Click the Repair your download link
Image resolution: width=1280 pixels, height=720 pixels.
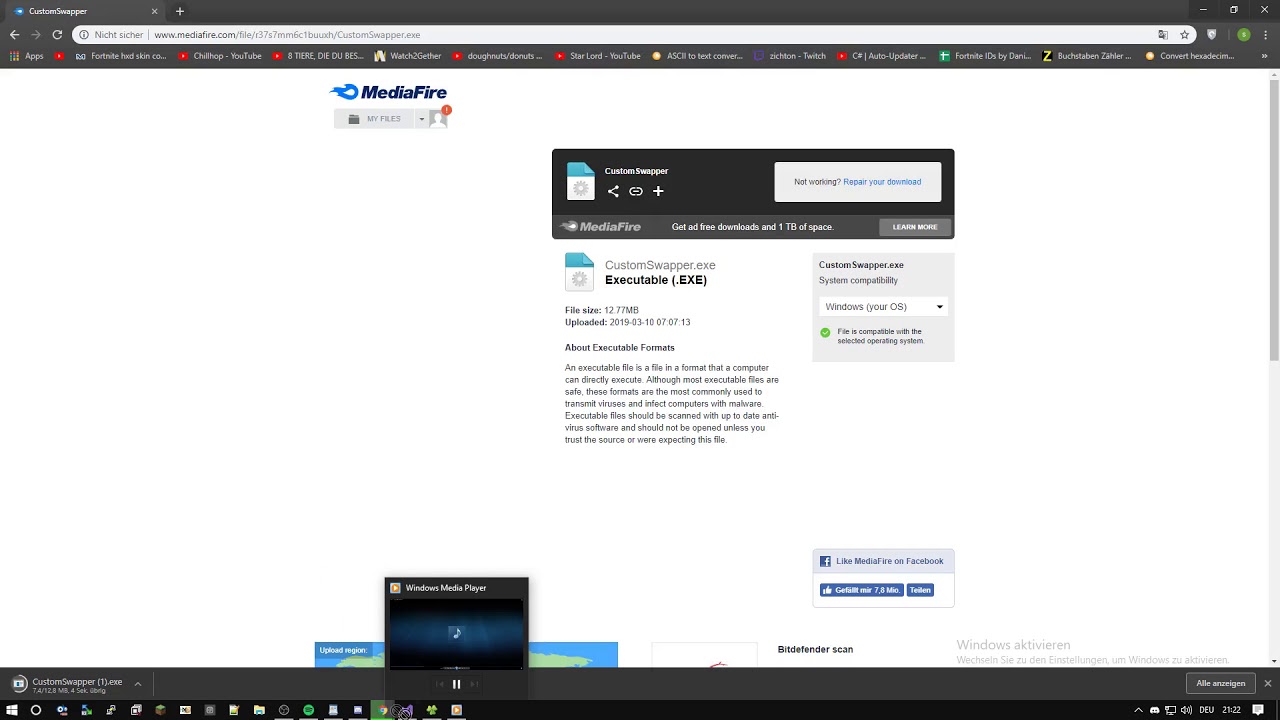tap(882, 182)
